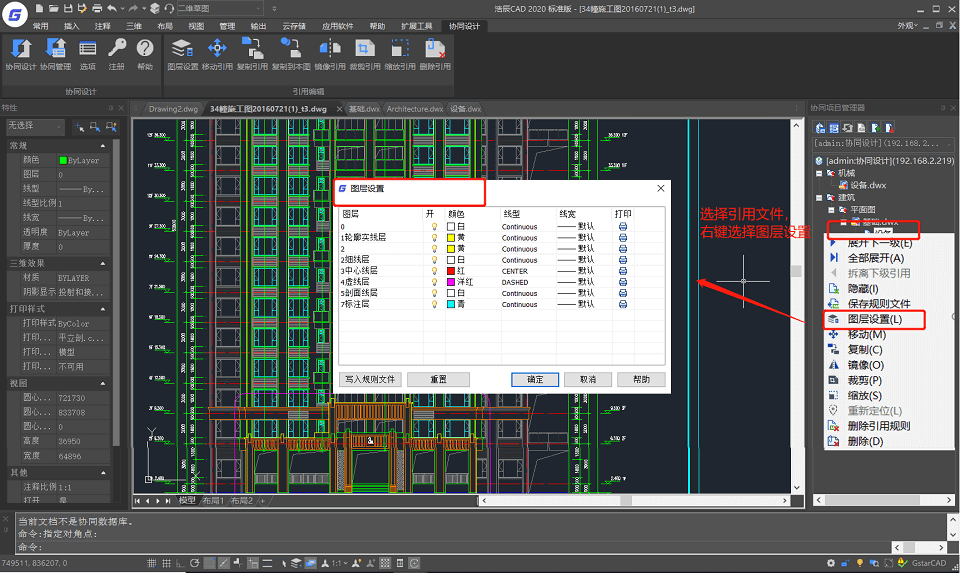The image size is (960, 573).
Task: Choose 全部展开(A) in context menu
Action: 875,258
